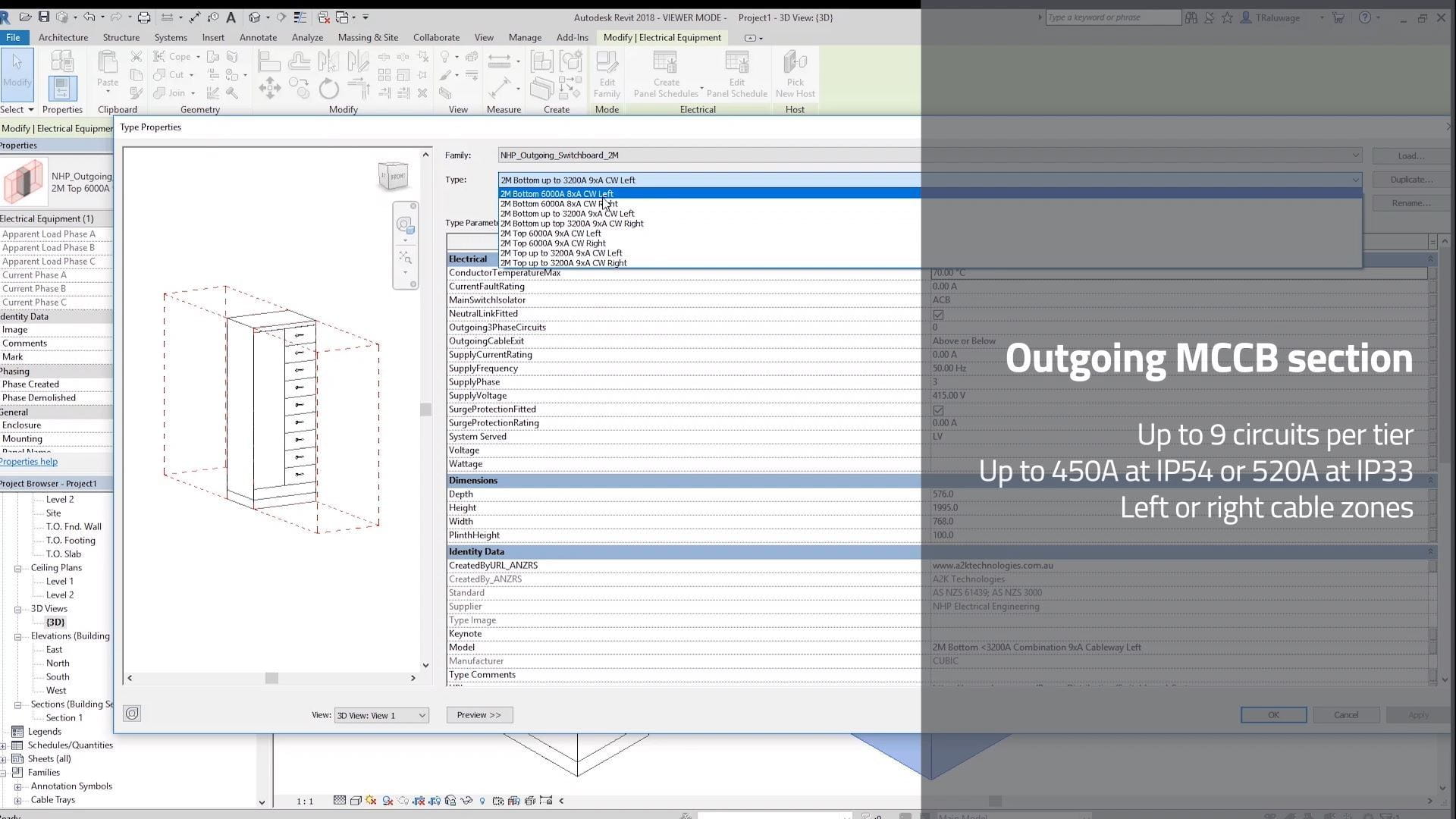Collapse the Ceiling Plans tree node

pyautogui.click(x=17, y=568)
